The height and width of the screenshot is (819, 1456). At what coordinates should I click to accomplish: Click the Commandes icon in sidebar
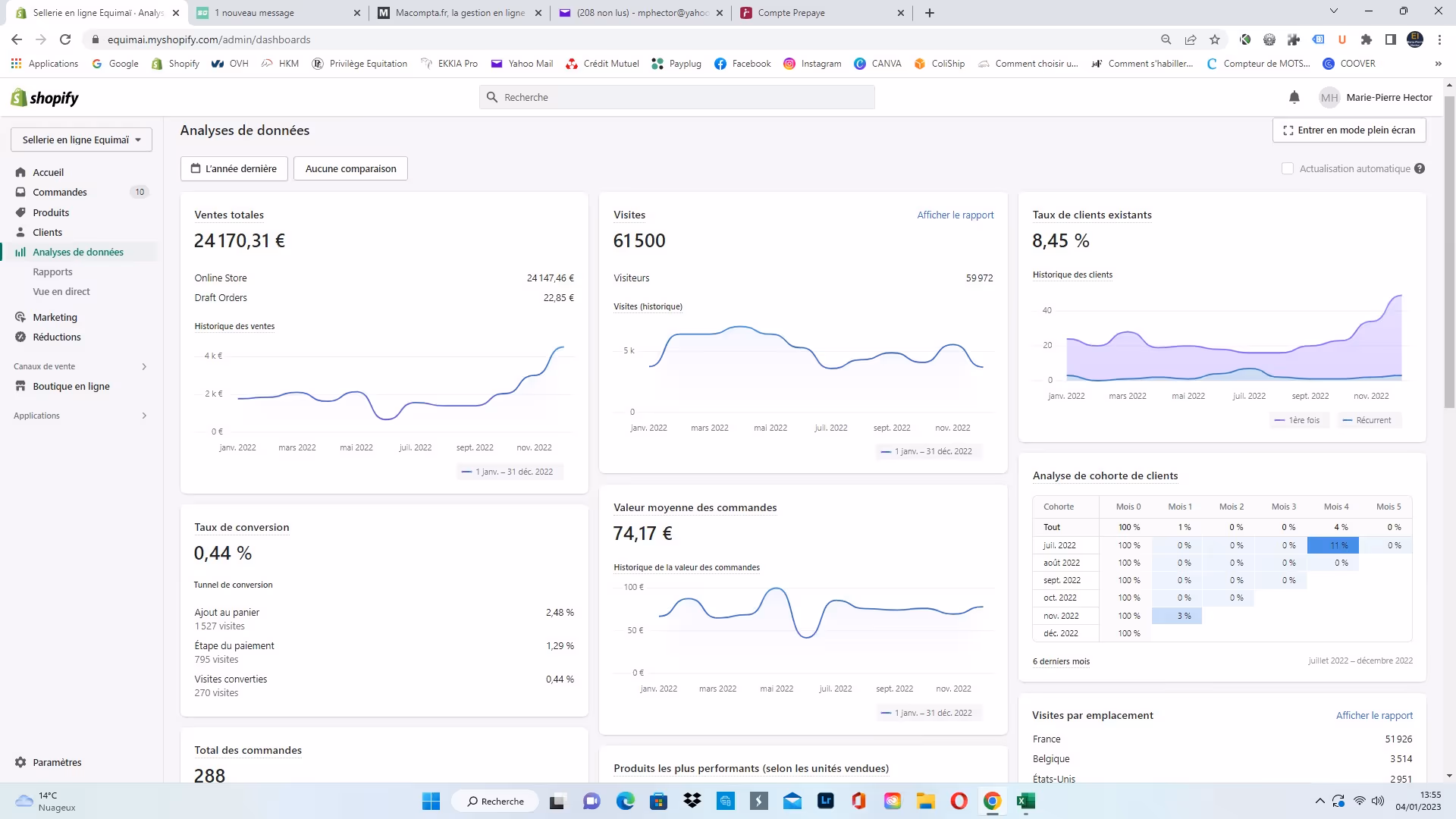coord(20,192)
